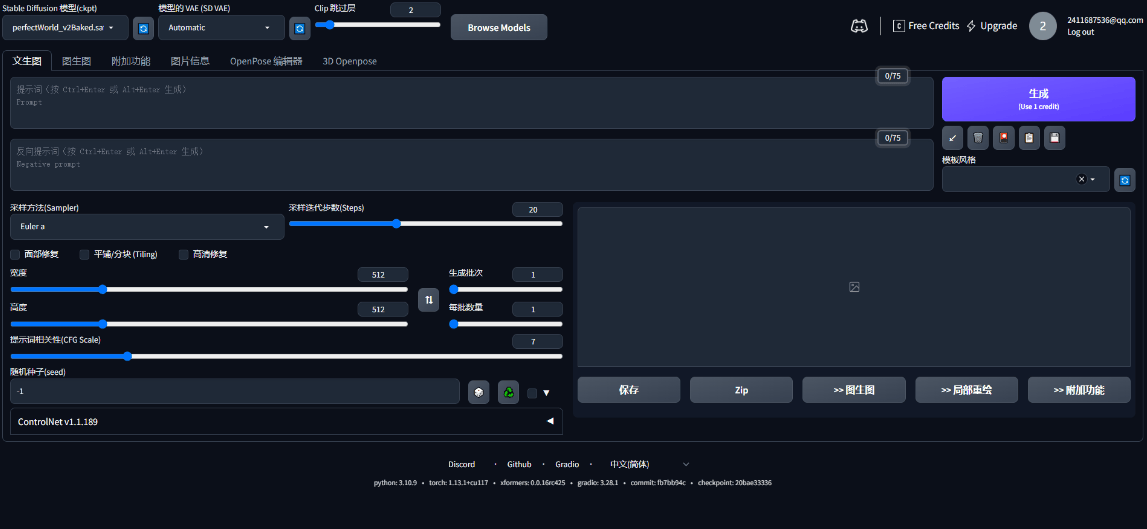Open the 3D Openpose tab
Screen dimensions: 1147x529
tap(349, 61)
